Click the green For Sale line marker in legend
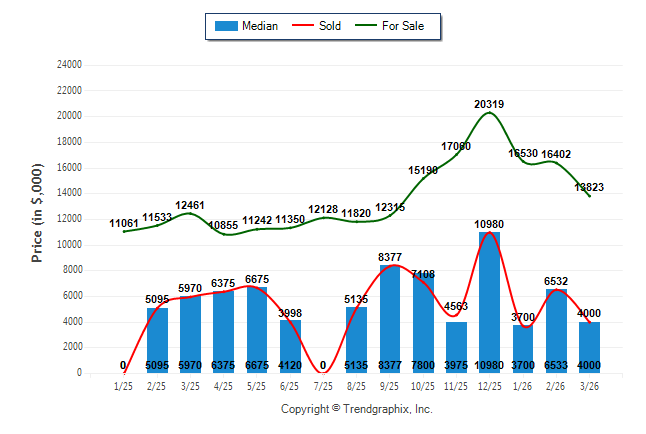646x434 pixels. tap(364, 26)
